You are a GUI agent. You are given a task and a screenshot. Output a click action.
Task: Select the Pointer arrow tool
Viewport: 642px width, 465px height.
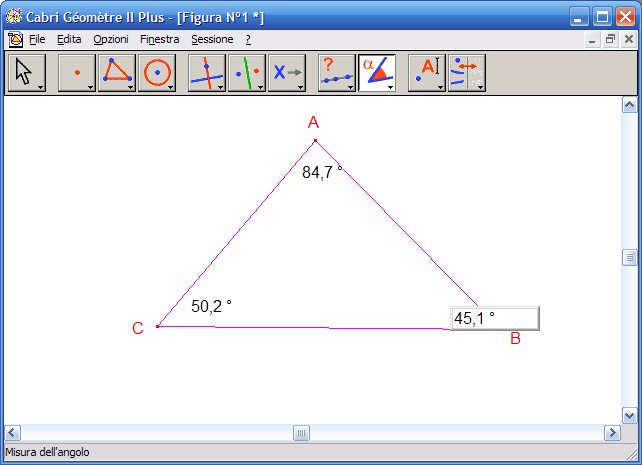click(27, 73)
